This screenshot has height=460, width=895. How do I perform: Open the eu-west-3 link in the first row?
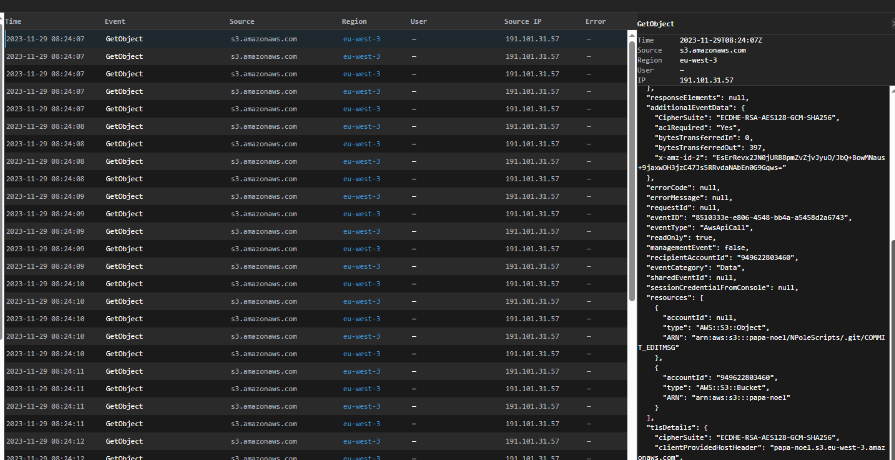coord(361,39)
